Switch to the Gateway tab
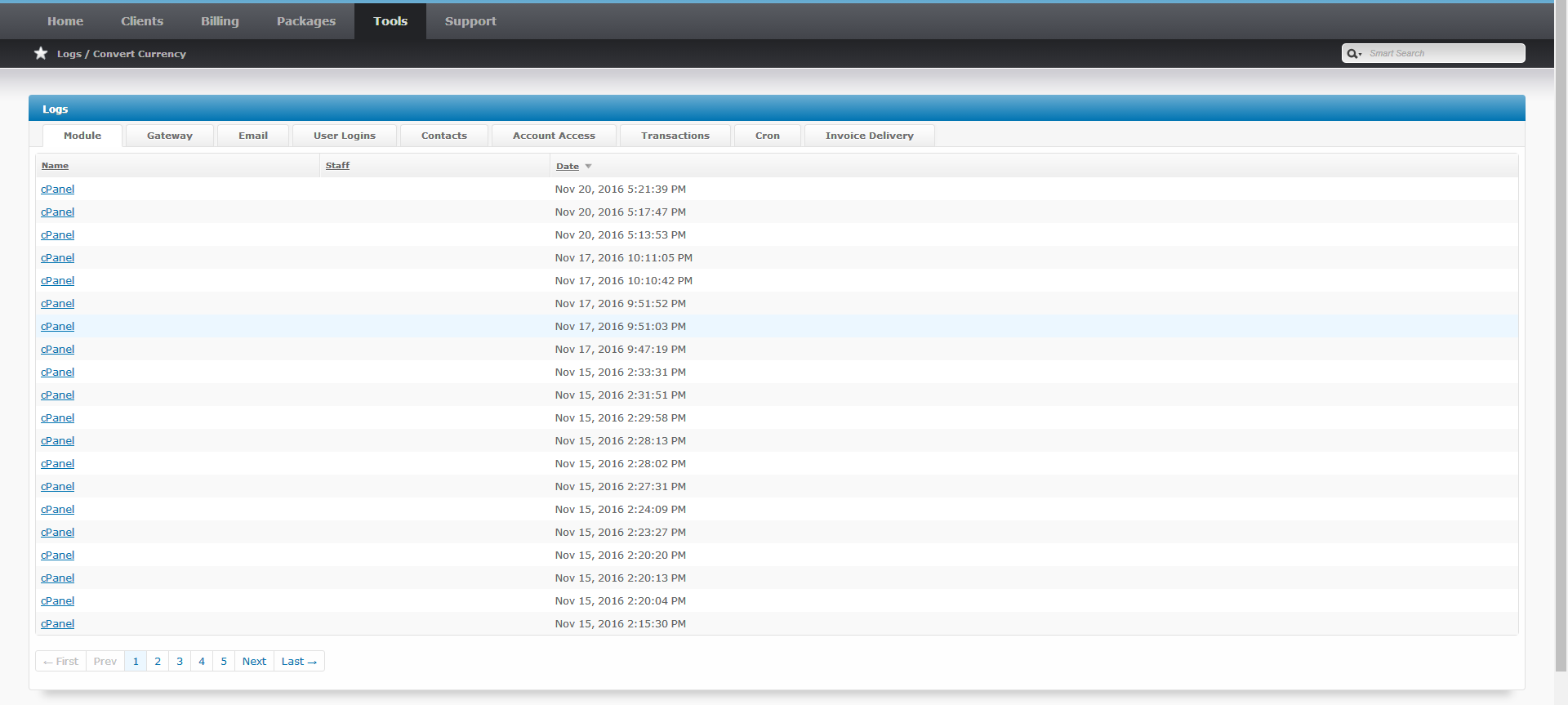 [170, 136]
